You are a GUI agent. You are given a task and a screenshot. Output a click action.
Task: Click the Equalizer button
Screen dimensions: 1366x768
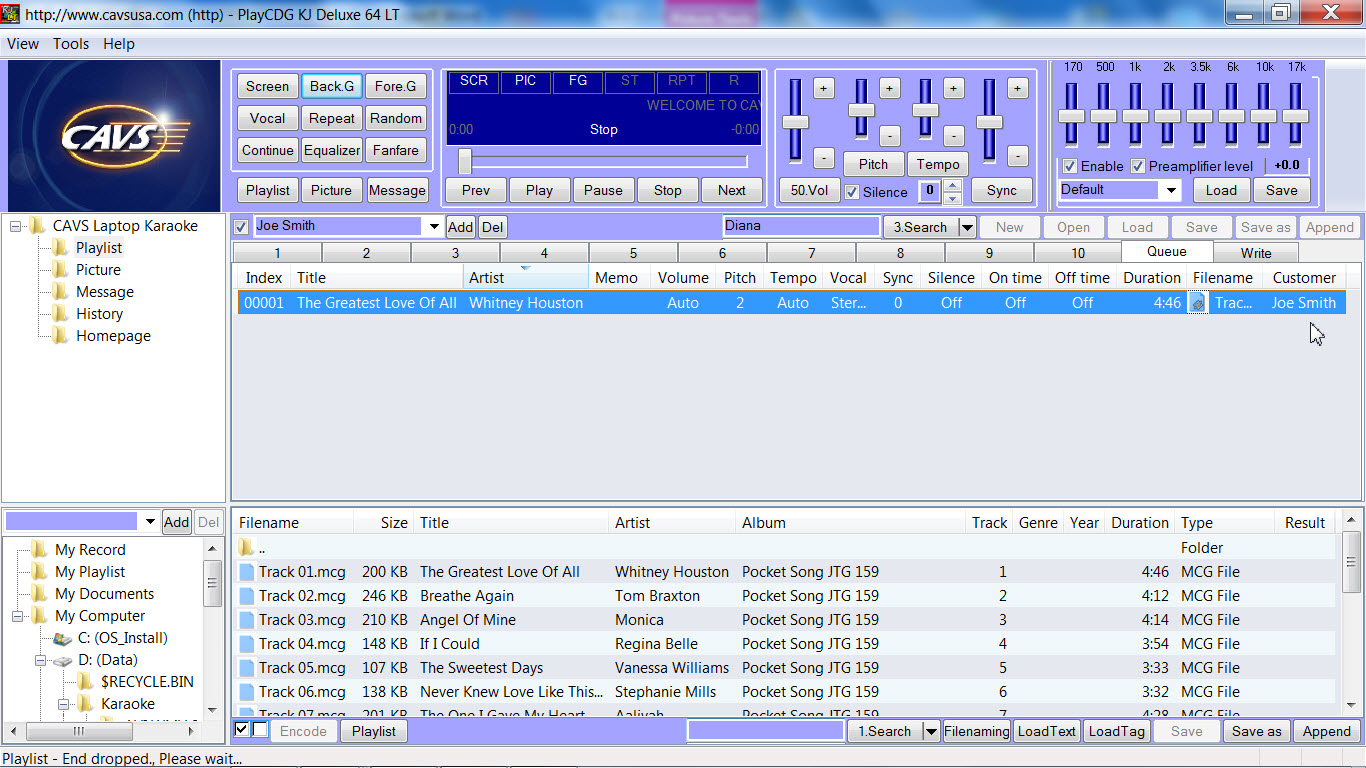coord(332,150)
